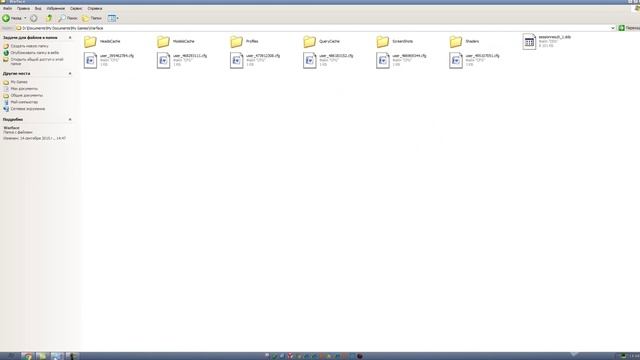Click the green Back (Назад) arrow button
Image resolution: width=640 pixels, height=360 pixels.
coord(12,18)
